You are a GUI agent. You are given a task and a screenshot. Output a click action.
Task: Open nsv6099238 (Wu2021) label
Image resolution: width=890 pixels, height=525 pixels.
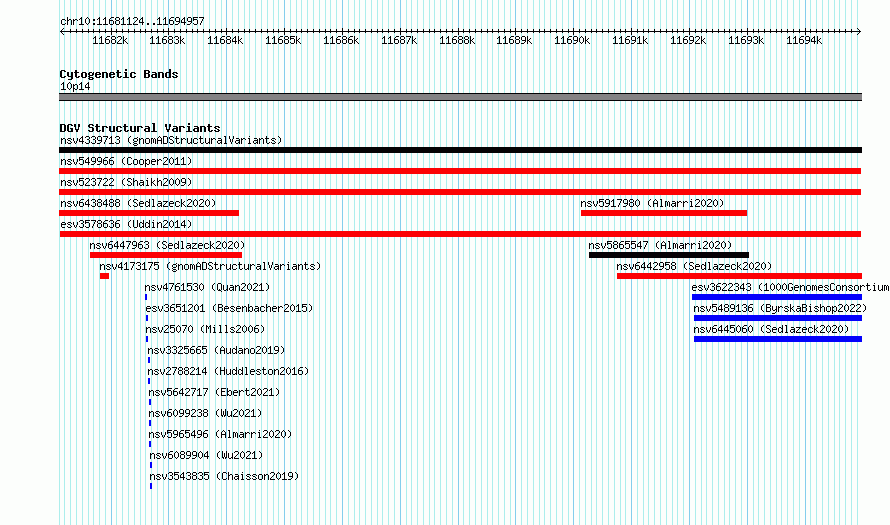(x=205, y=413)
